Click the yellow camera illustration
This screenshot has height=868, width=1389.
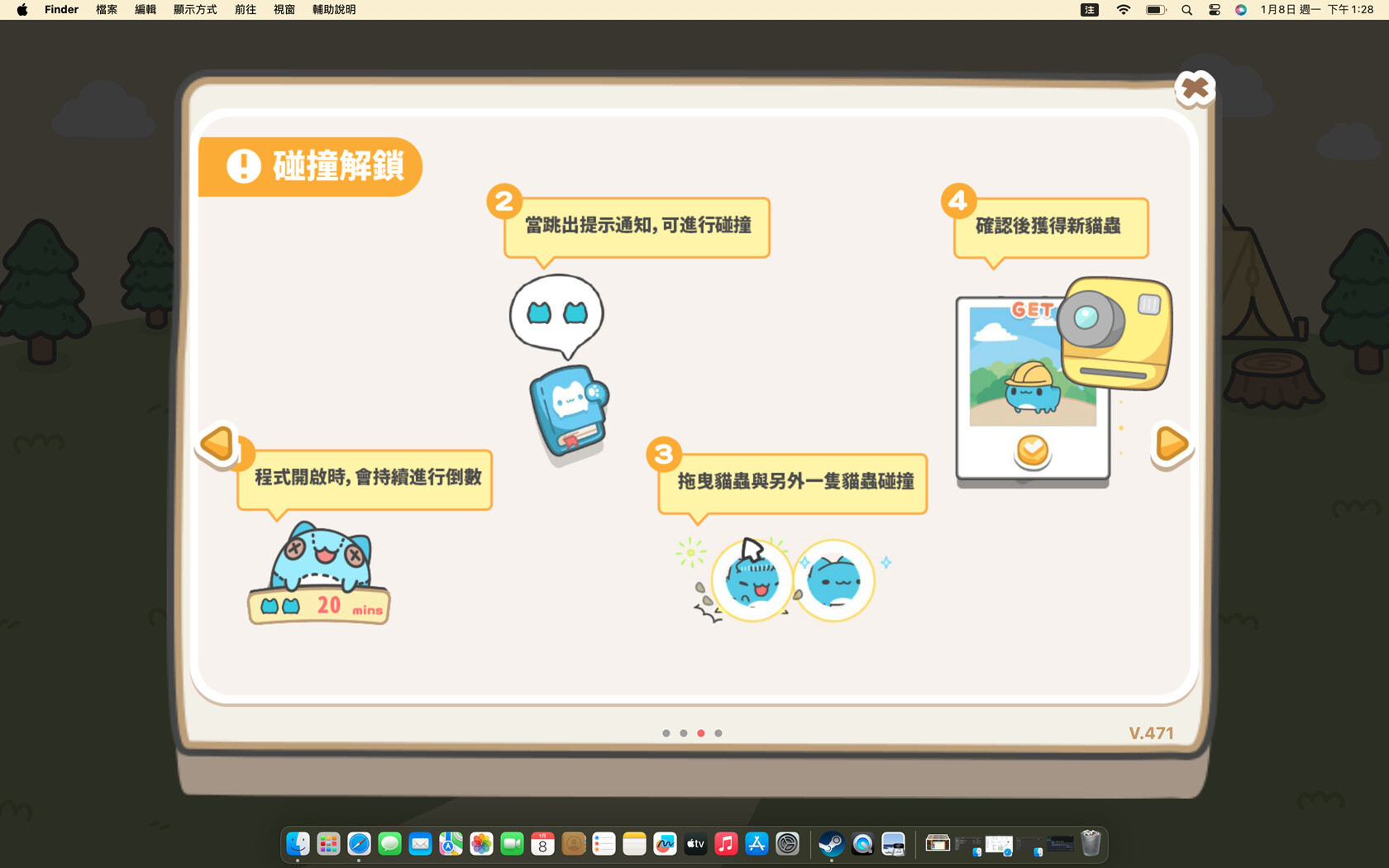point(1115,332)
